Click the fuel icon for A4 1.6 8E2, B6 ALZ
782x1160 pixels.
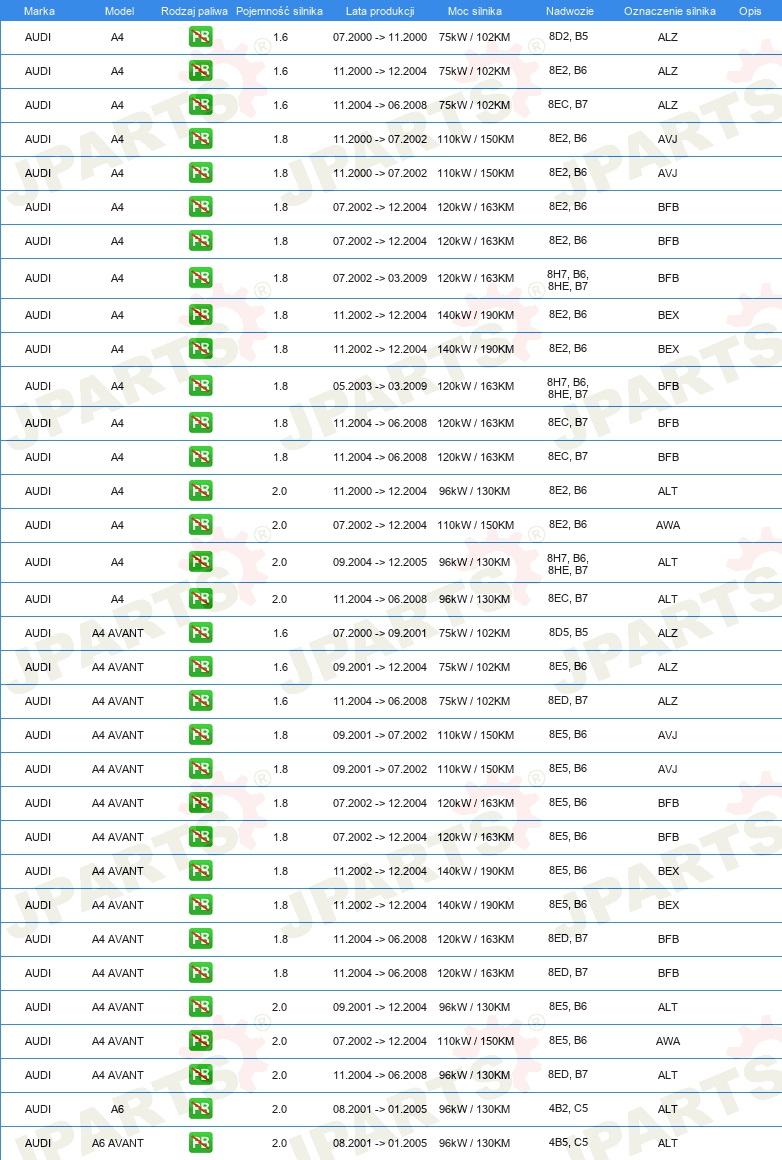(x=200, y=71)
